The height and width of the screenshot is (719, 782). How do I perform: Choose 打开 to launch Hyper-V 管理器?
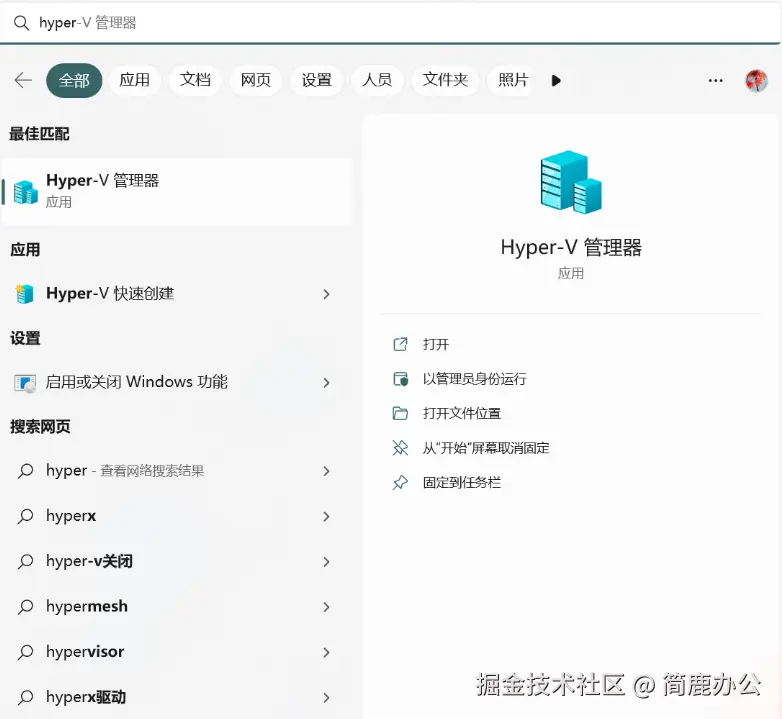click(436, 345)
